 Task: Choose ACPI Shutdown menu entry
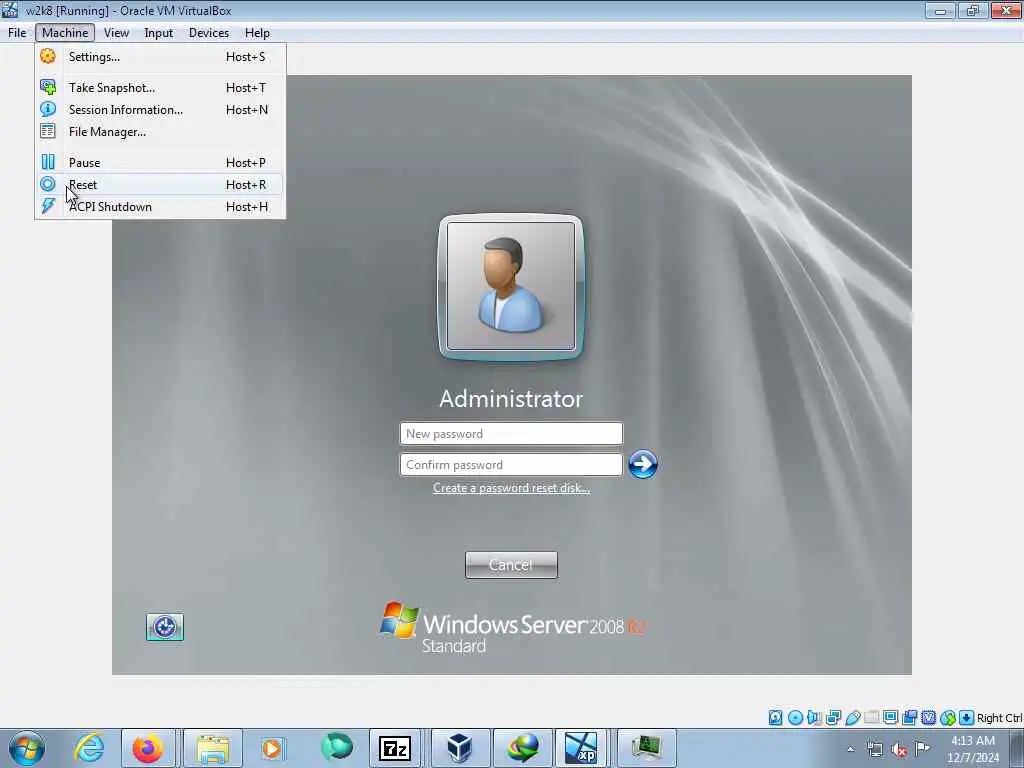[x=160, y=207]
